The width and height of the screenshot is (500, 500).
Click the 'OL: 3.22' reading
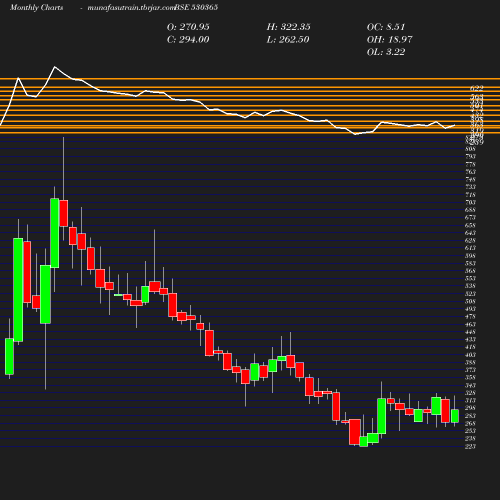coord(386,52)
